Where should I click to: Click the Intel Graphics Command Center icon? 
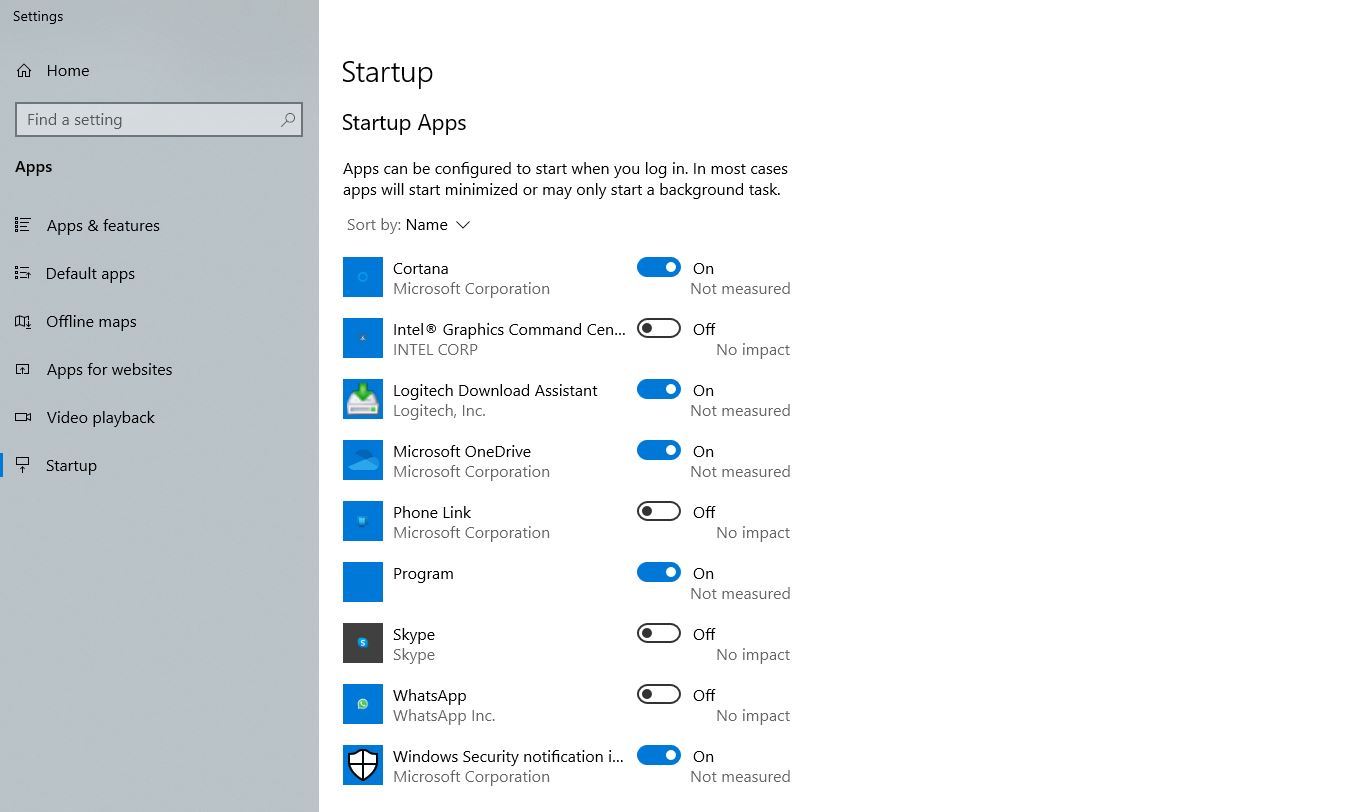363,338
